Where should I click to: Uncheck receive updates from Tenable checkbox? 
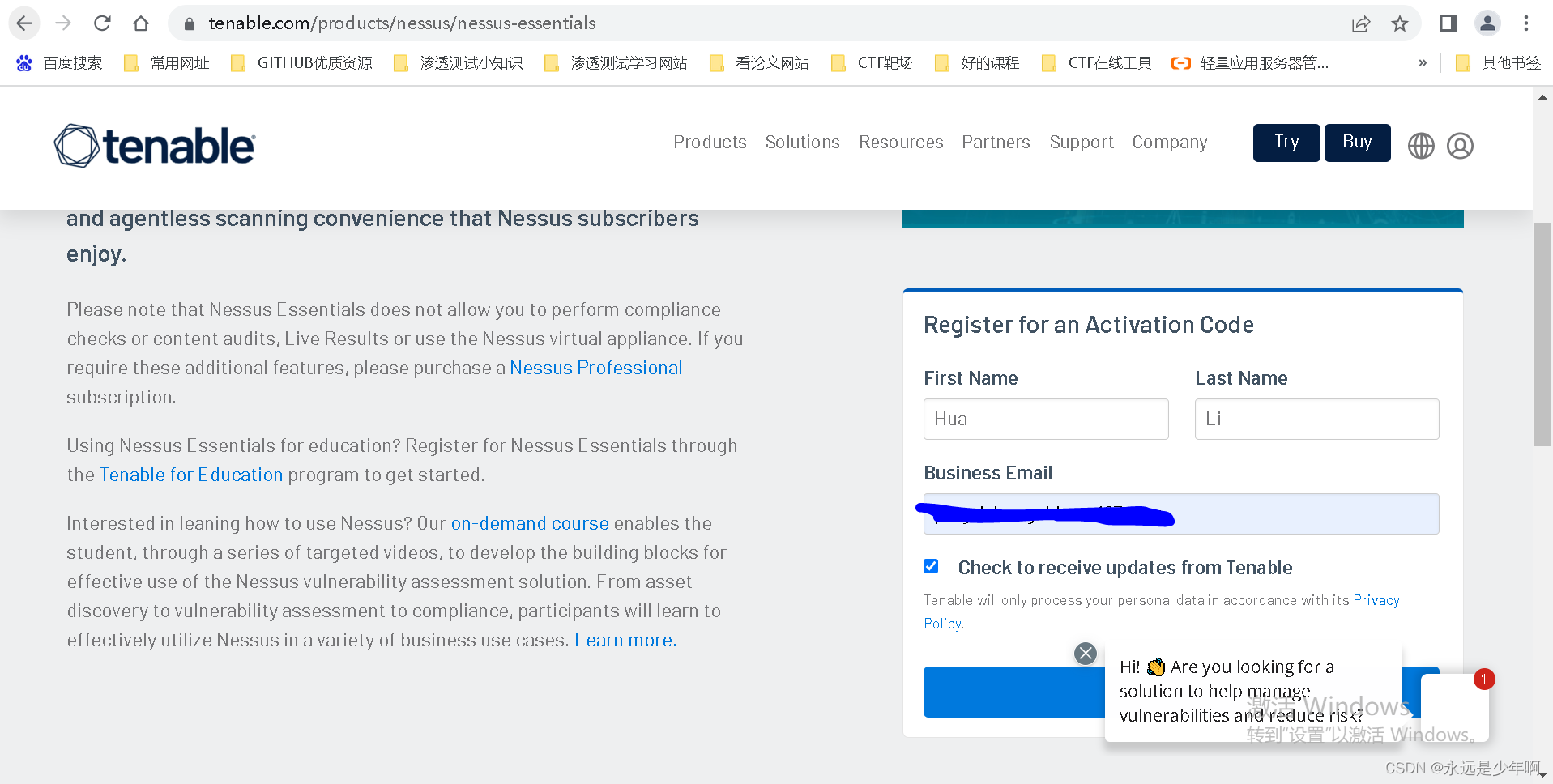932,566
